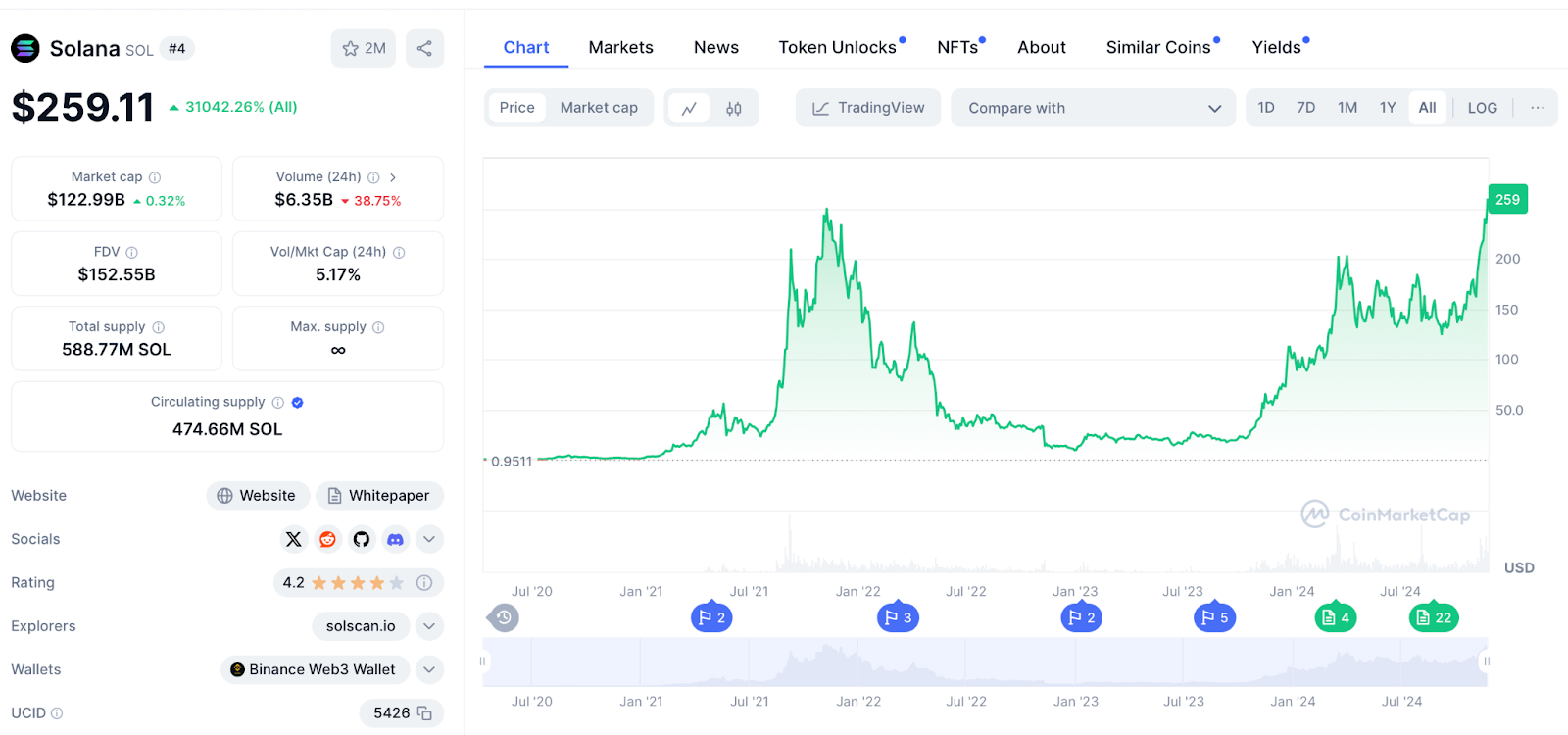Image resolution: width=1568 pixels, height=735 pixels.
Task: Open the Chart tab
Action: click(526, 47)
